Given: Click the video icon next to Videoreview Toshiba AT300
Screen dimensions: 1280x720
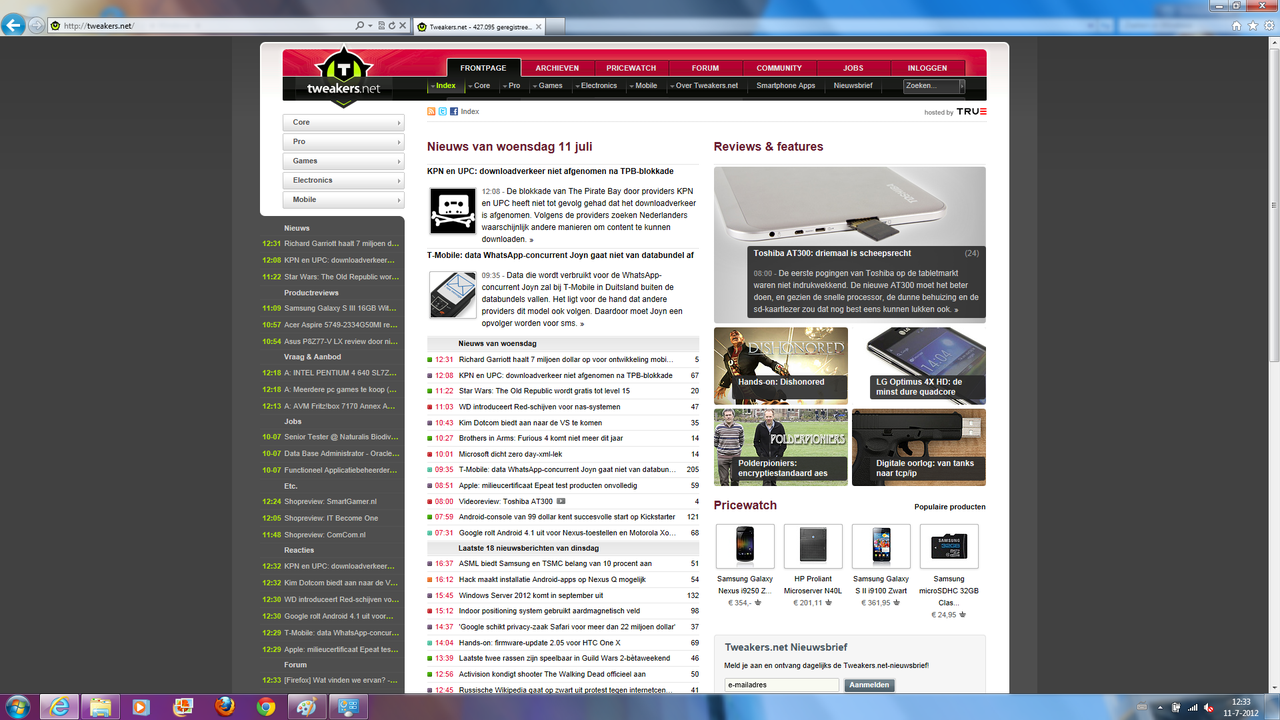Looking at the screenshot, I should click(561, 501).
